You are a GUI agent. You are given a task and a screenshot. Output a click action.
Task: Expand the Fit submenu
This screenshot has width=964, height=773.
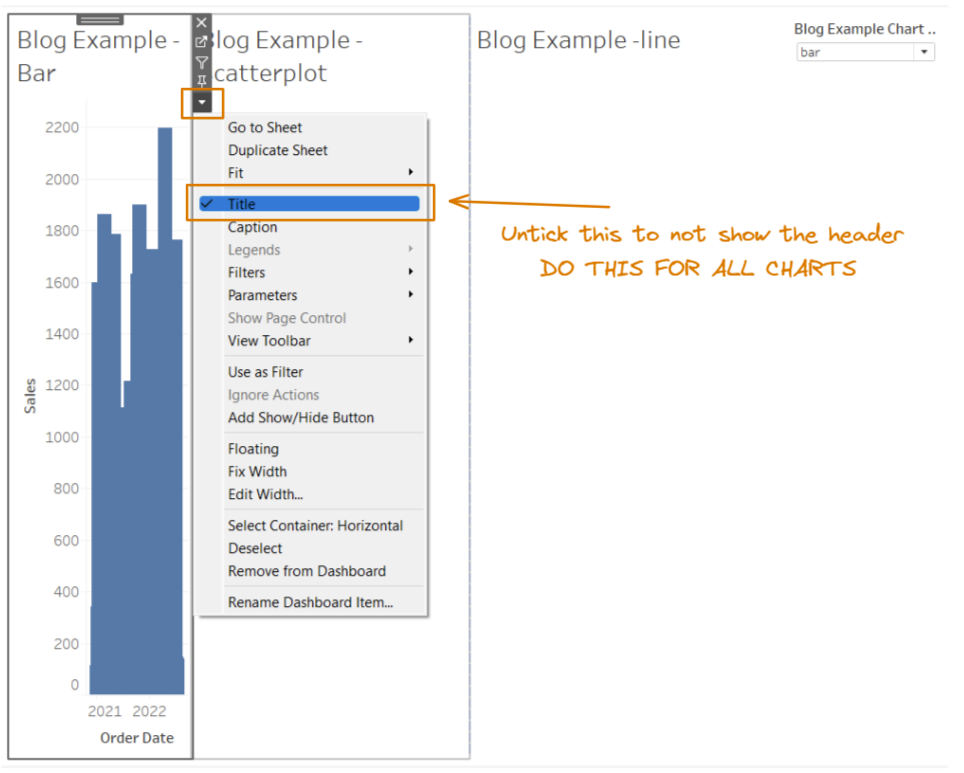(235, 173)
